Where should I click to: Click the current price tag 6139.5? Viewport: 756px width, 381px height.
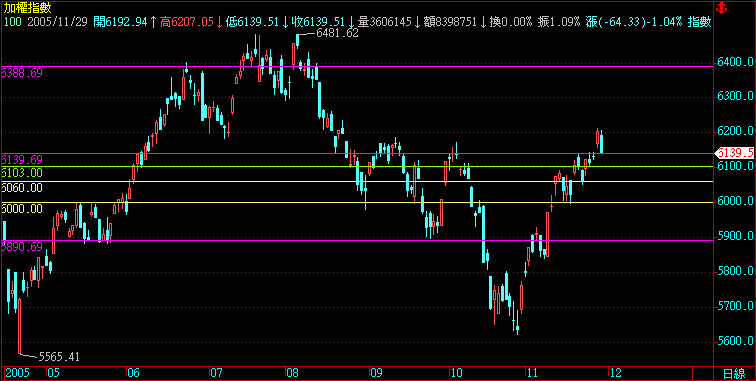coord(735,153)
